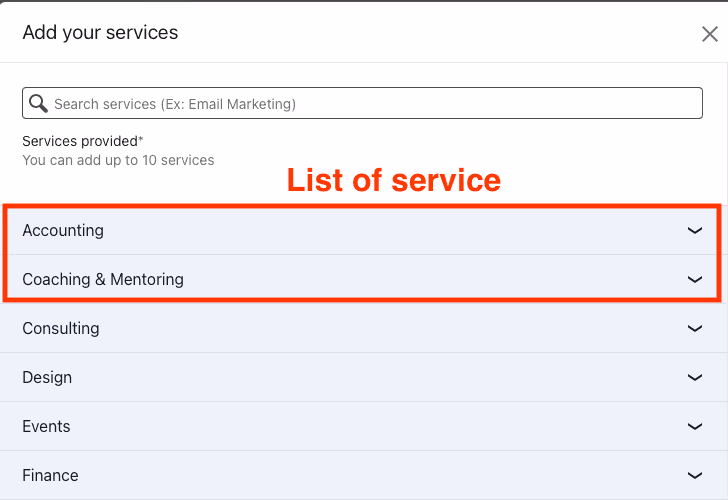The image size is (728, 500).
Task: Click the Services provided label
Action: [x=83, y=141]
